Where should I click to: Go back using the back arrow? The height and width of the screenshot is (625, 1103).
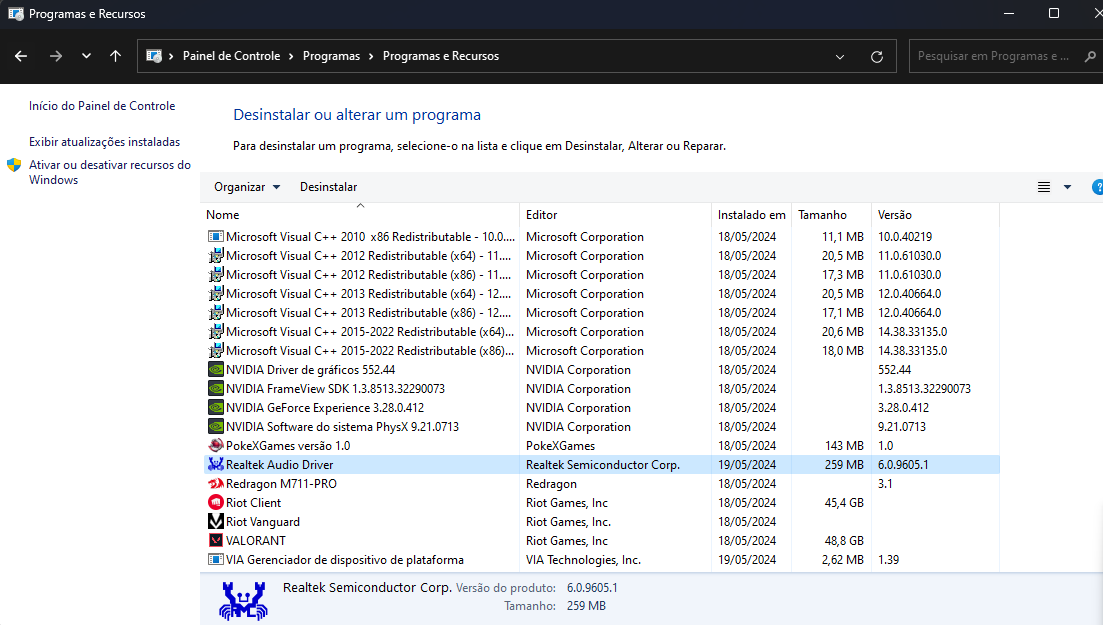pyautogui.click(x=21, y=56)
